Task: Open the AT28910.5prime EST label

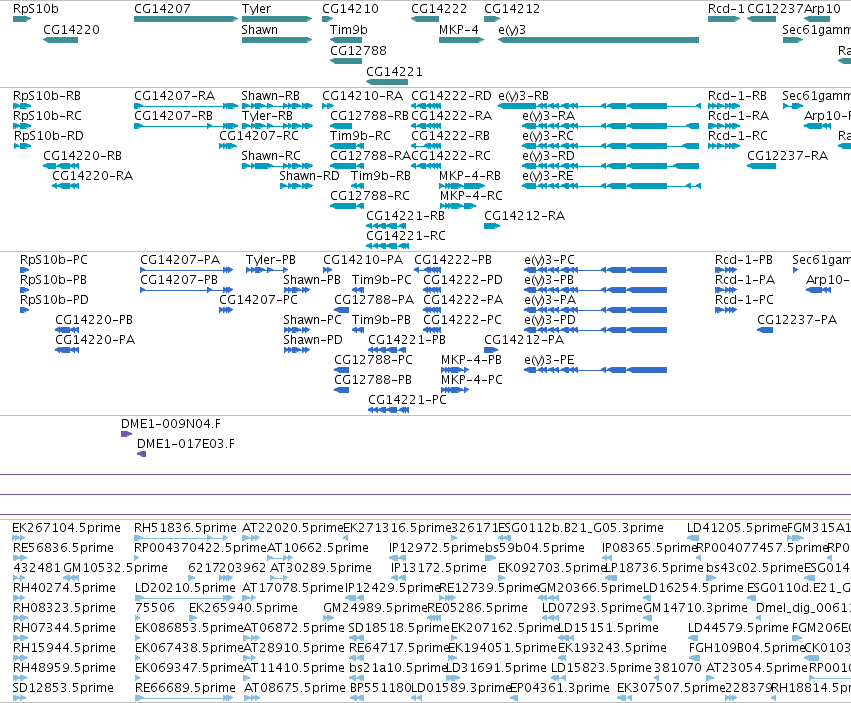Action: click(x=294, y=648)
